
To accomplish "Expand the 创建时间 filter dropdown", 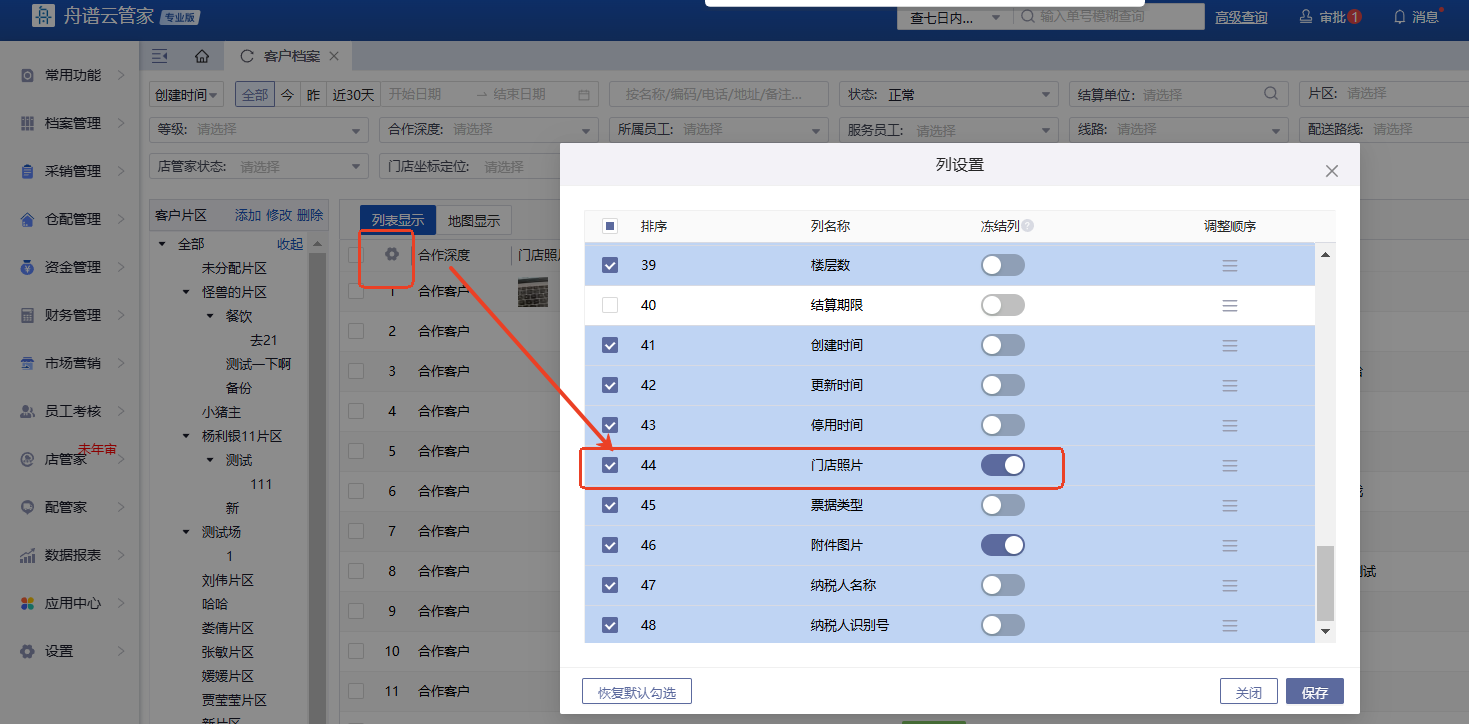I will coord(187,95).
